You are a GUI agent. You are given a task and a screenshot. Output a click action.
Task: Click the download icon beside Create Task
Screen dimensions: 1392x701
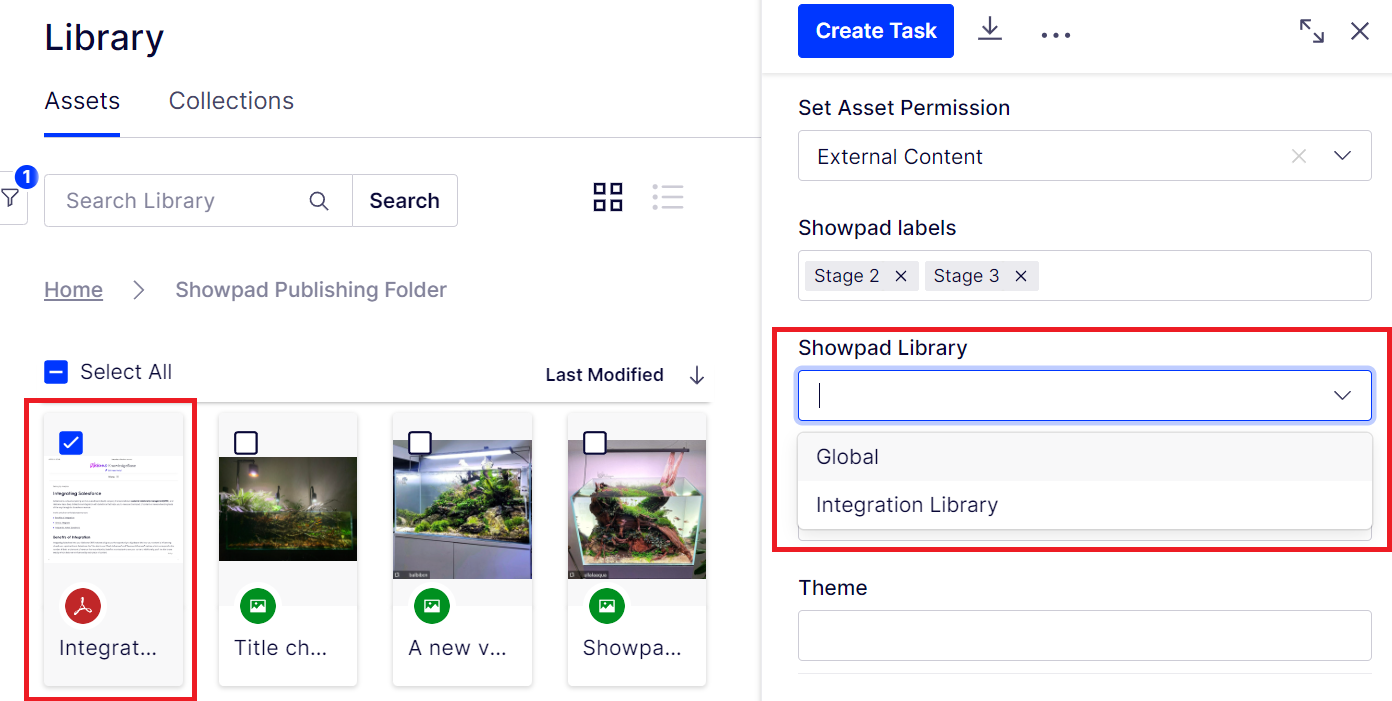coord(989,30)
